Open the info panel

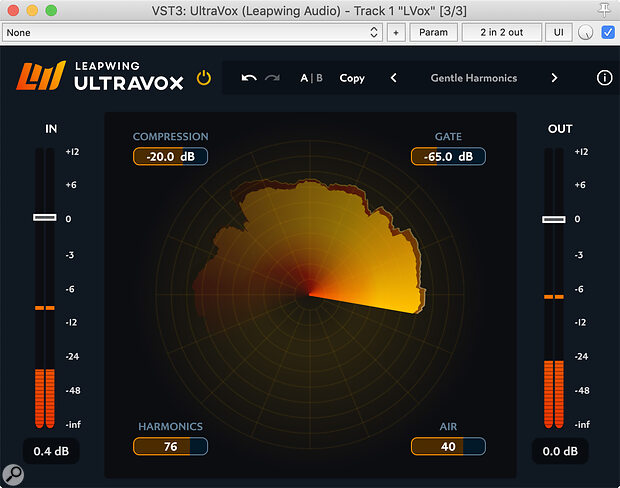pos(604,78)
